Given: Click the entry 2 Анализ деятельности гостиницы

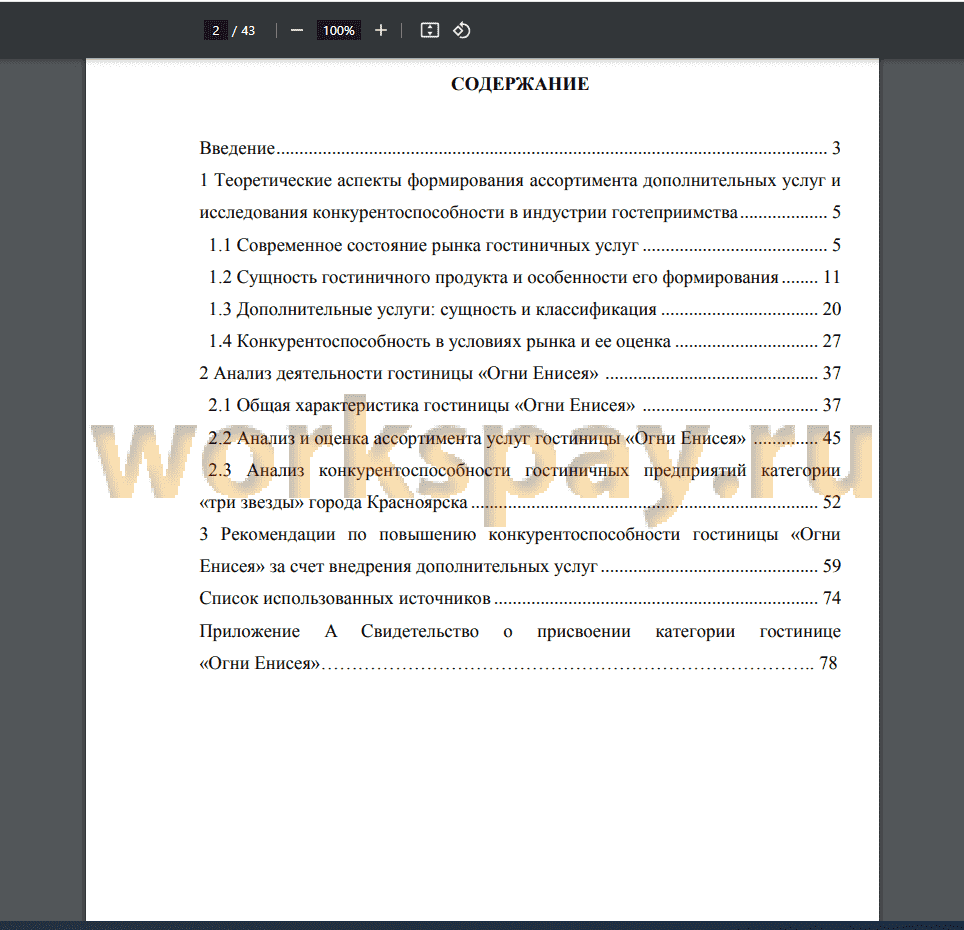Looking at the screenshot, I should 520,373.
